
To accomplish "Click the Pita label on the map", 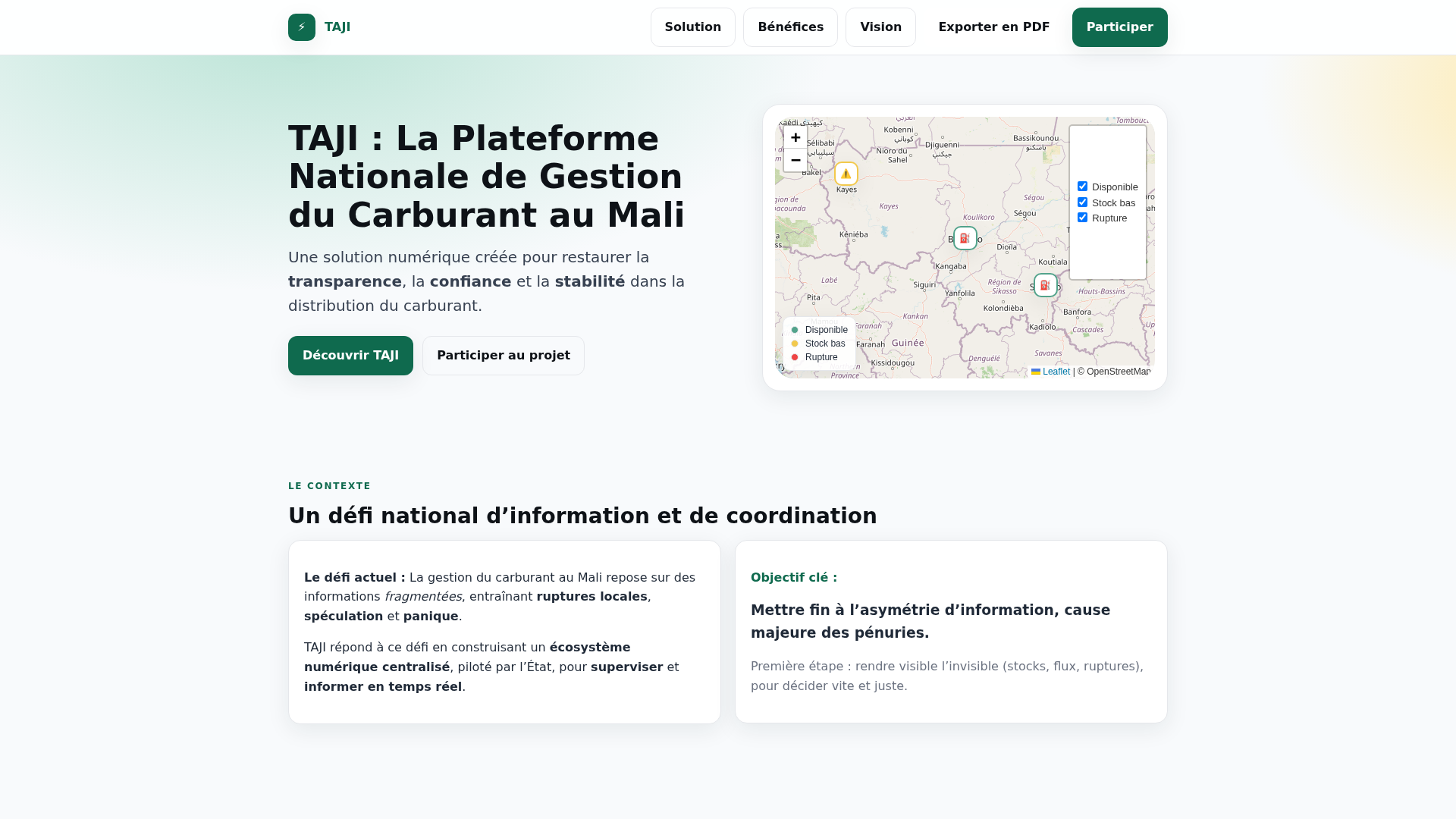I will tap(814, 297).
